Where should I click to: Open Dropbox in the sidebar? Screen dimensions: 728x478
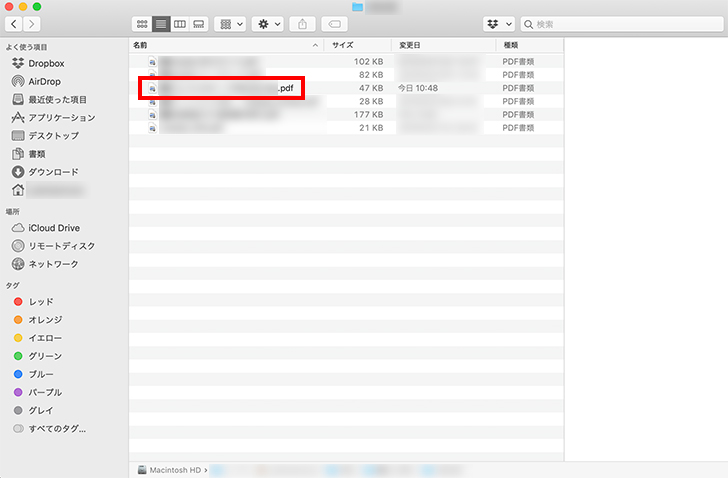tap(38, 63)
